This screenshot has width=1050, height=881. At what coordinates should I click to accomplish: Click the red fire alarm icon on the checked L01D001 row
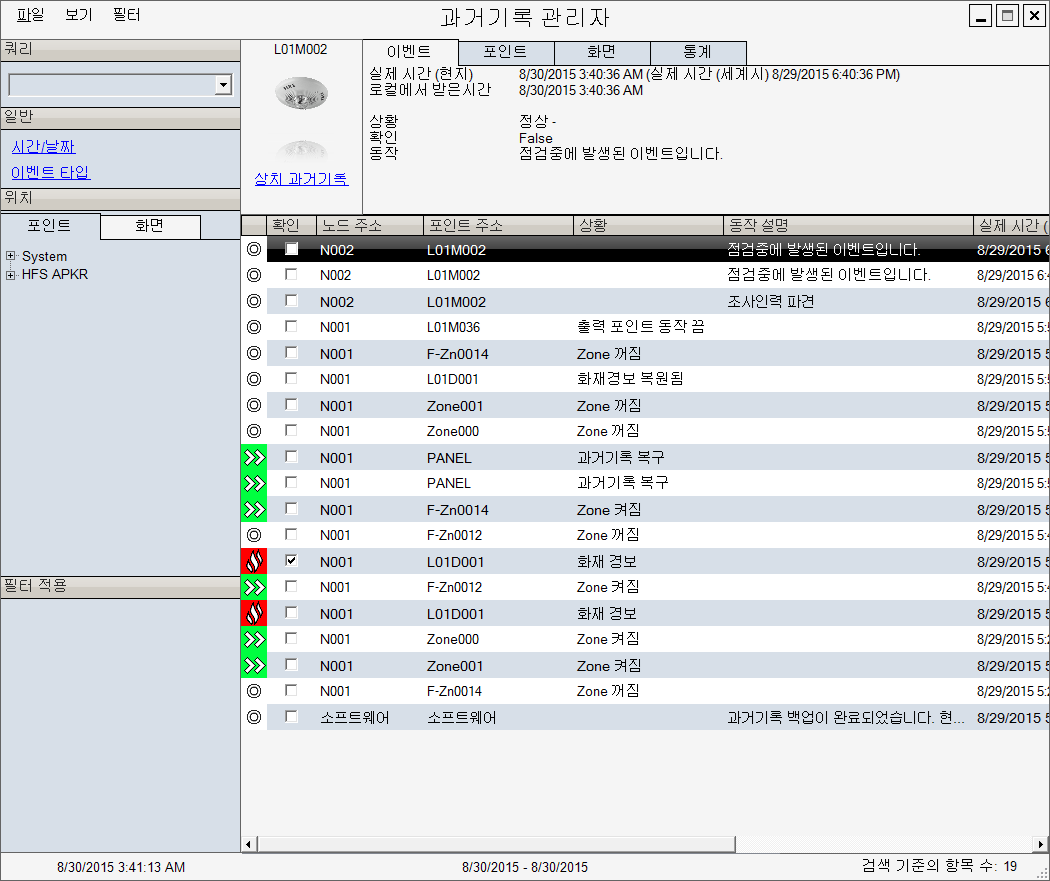point(254,561)
